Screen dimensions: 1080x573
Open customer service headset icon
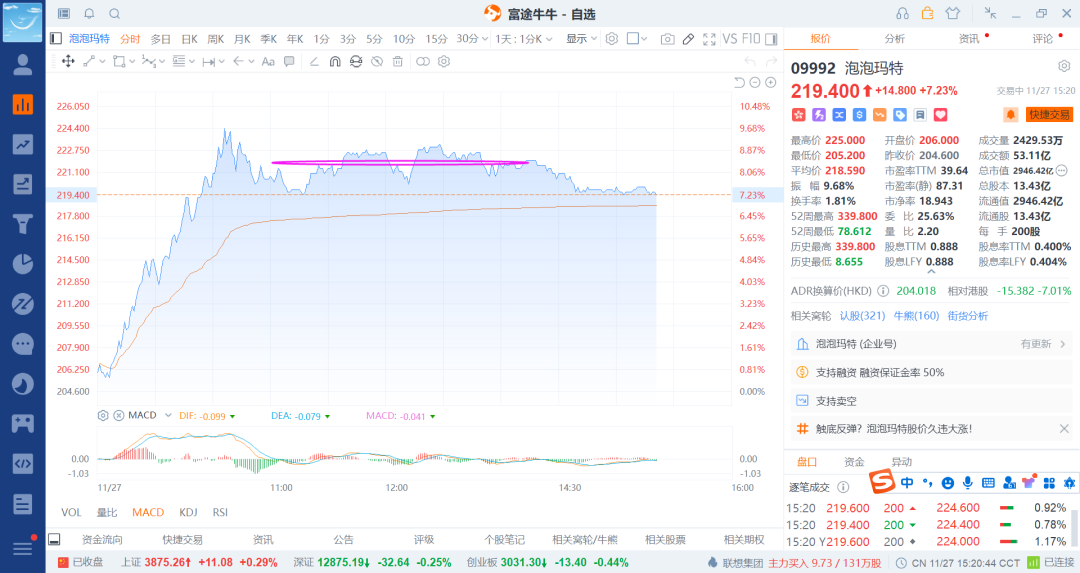click(902, 14)
